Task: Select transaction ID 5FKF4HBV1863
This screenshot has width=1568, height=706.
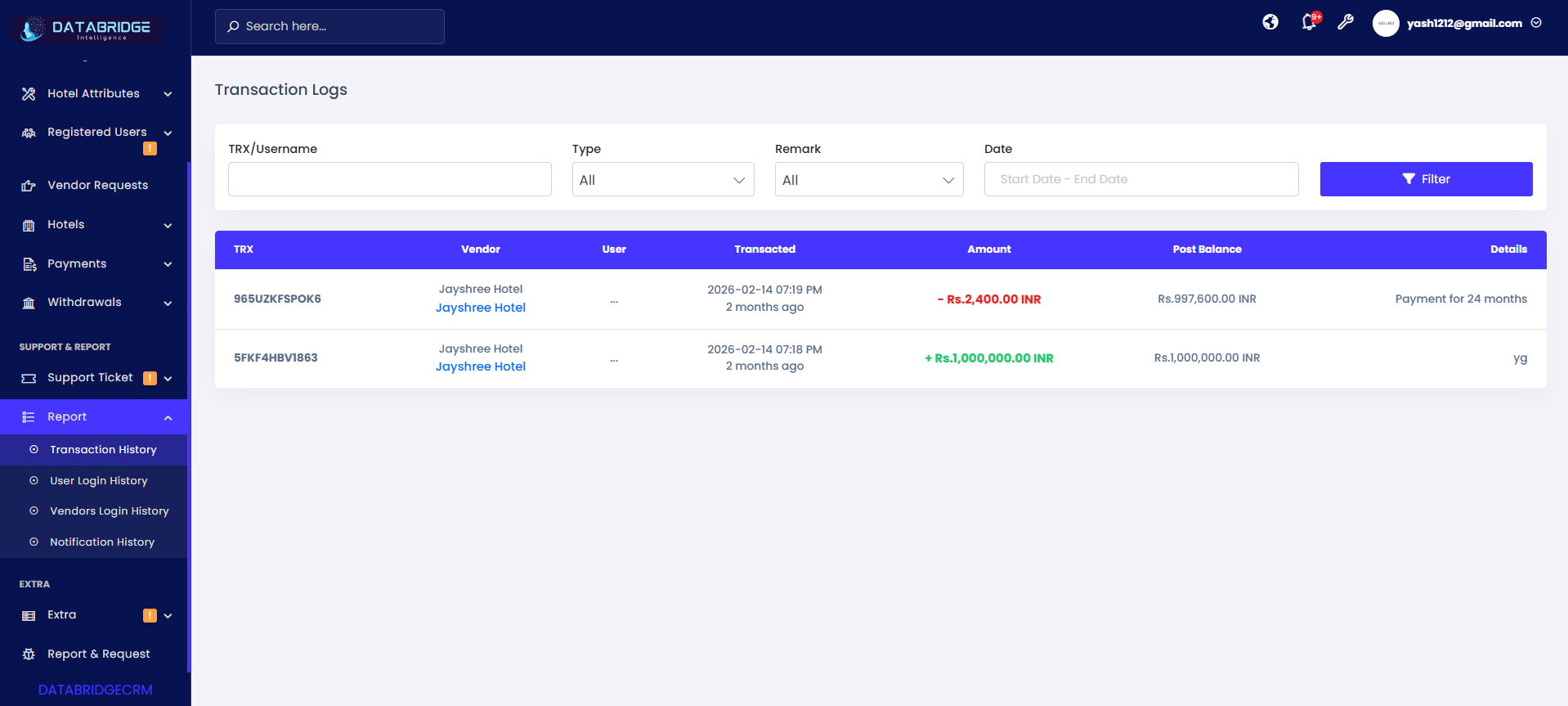Action: point(276,357)
